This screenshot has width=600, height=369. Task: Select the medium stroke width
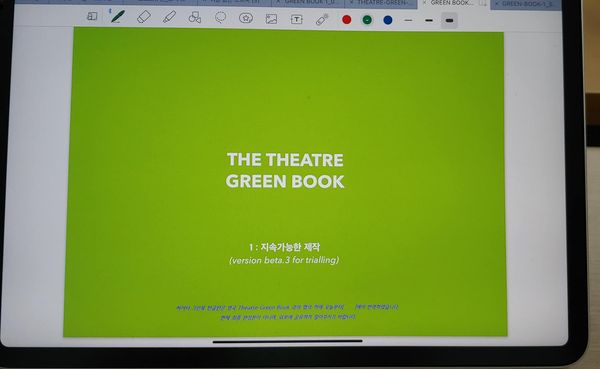[x=429, y=20]
